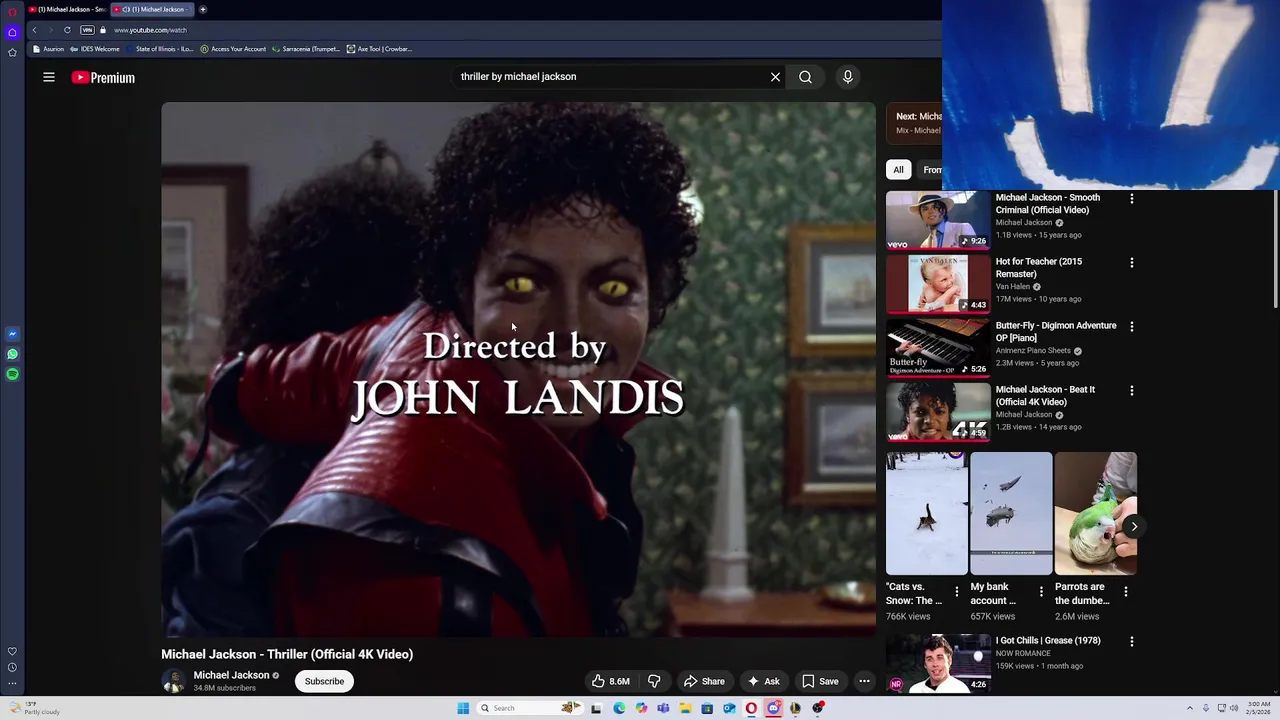Open Spotify in Opera sidebar
The height and width of the screenshot is (720, 1280).
tap(12, 374)
